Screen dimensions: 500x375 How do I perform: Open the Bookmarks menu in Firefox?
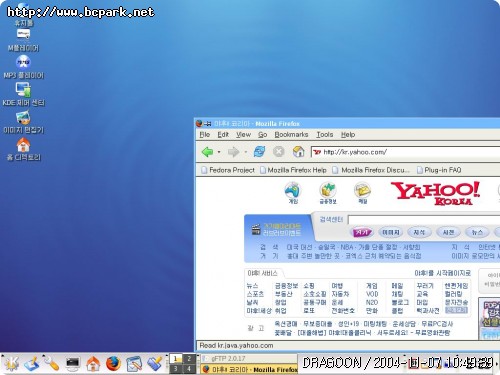pos(291,135)
